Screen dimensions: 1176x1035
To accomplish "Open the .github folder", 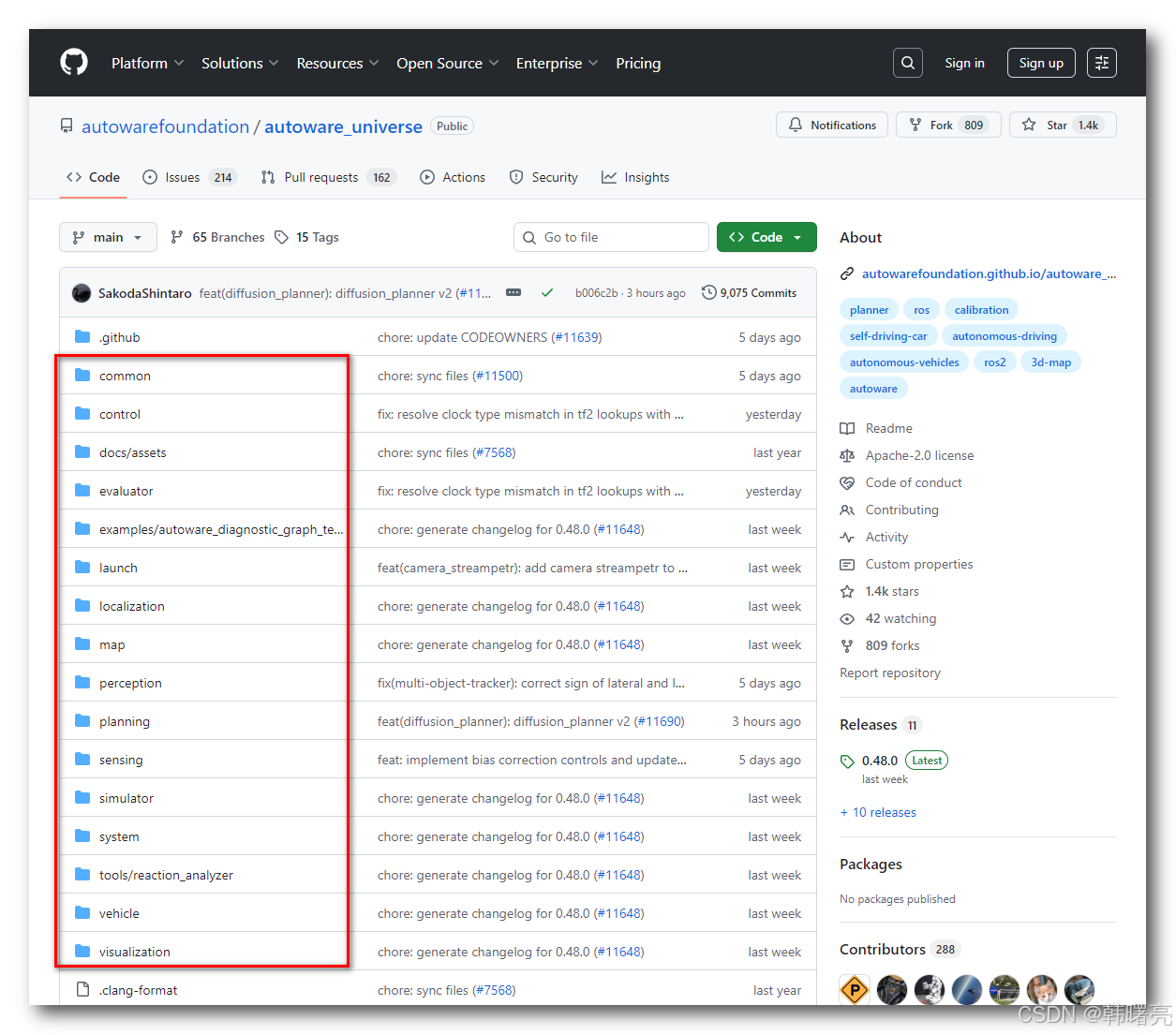I will tap(119, 337).
